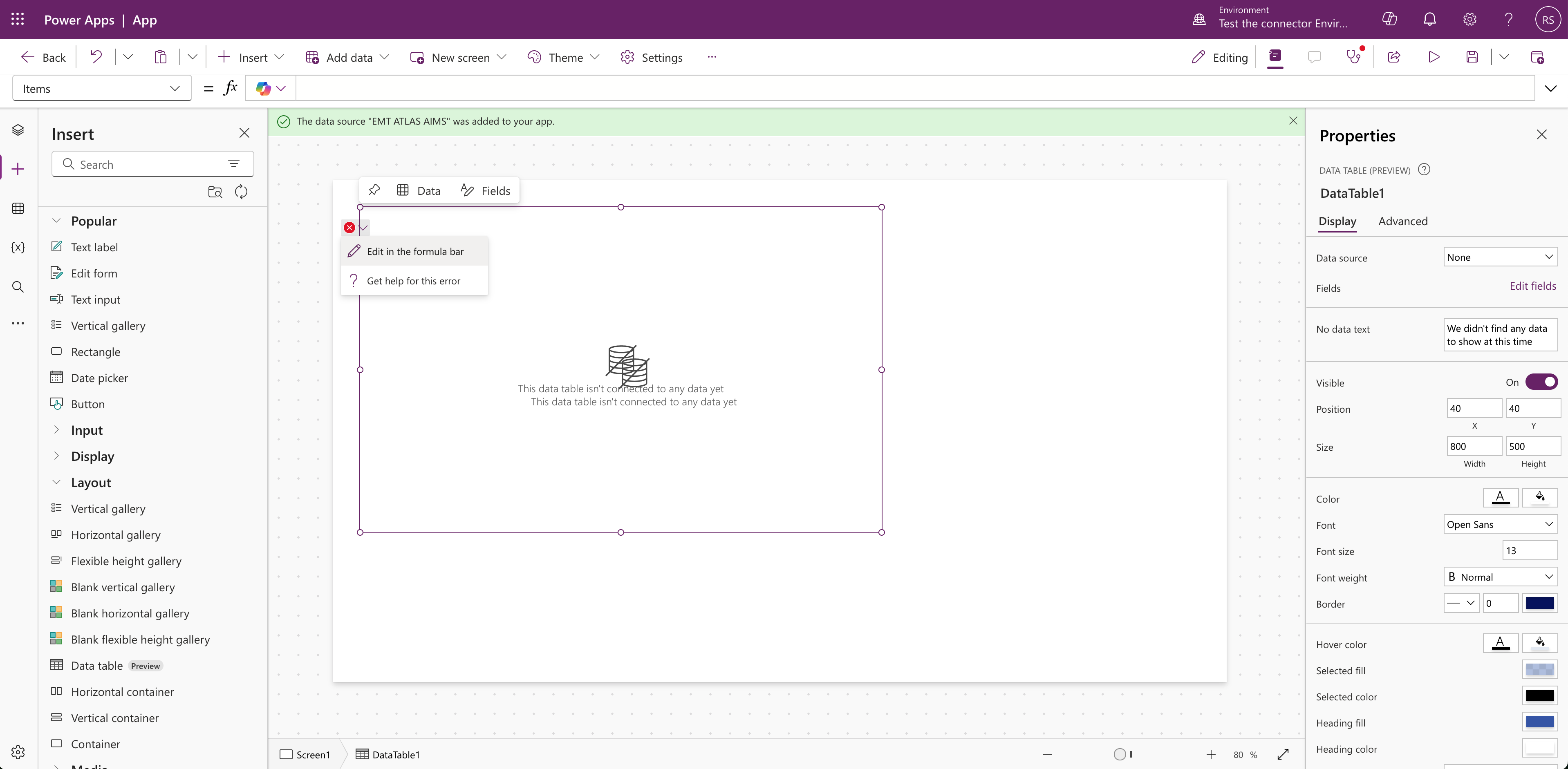The image size is (1568, 769).
Task: Open the Items property selector dropdown
Action: click(x=102, y=89)
